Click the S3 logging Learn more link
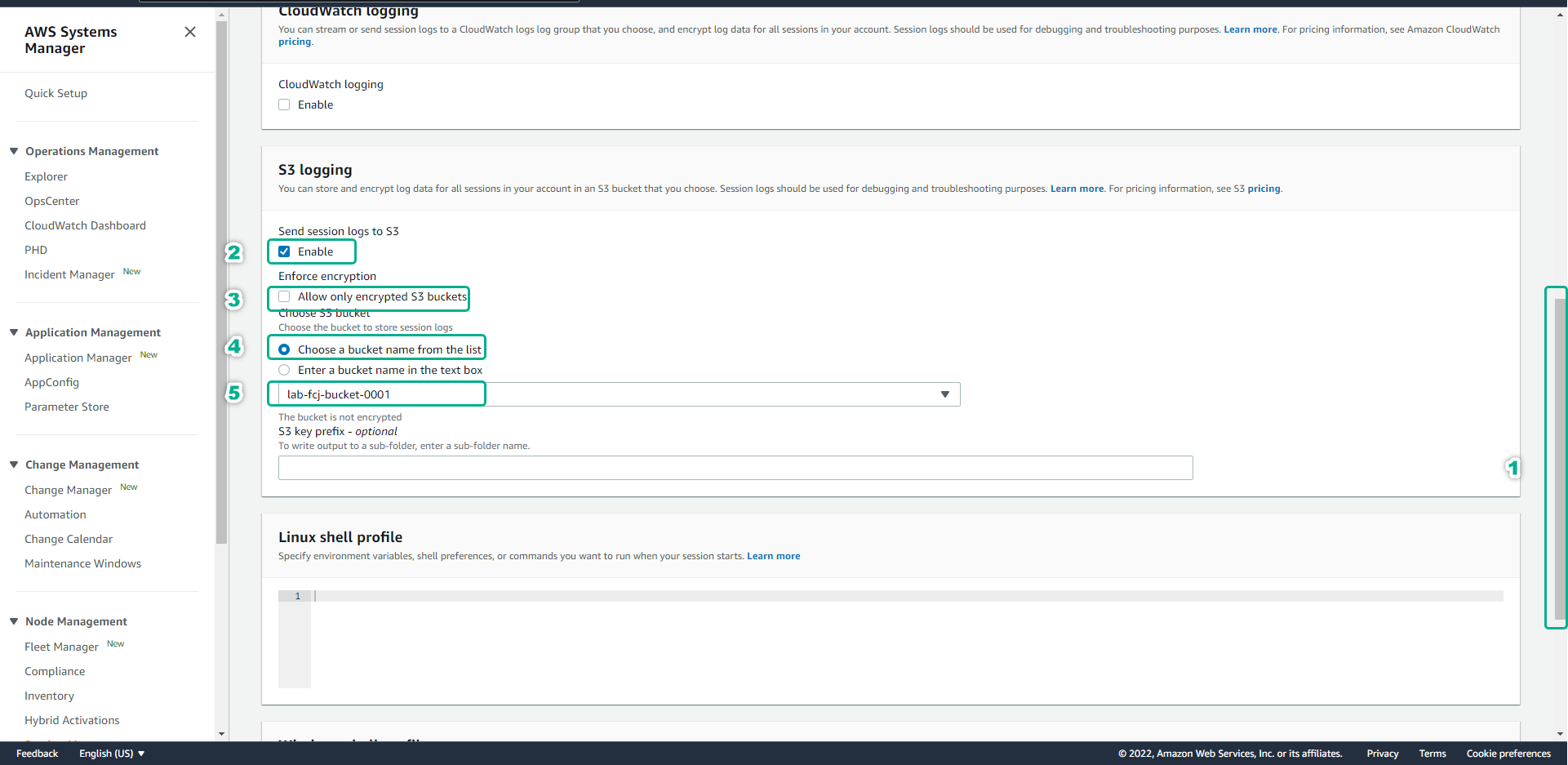Image resolution: width=1568 pixels, height=765 pixels. [1077, 189]
